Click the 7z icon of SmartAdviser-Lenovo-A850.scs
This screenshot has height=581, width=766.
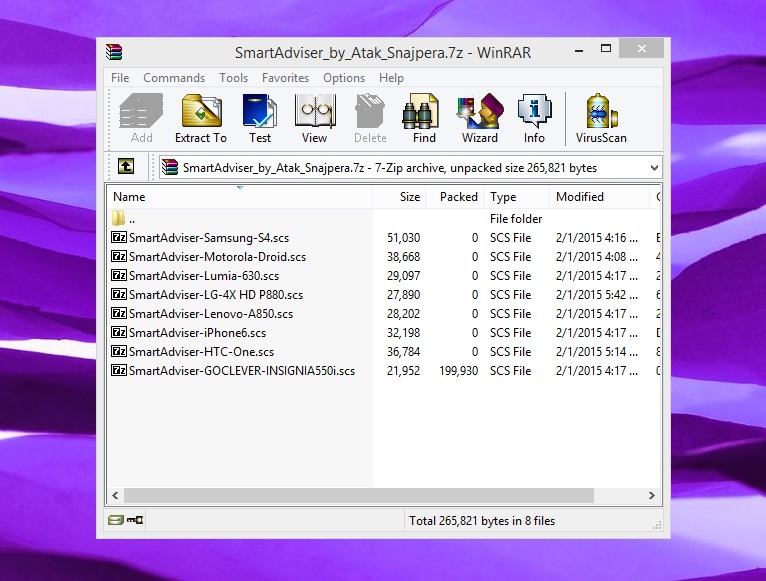(119, 314)
